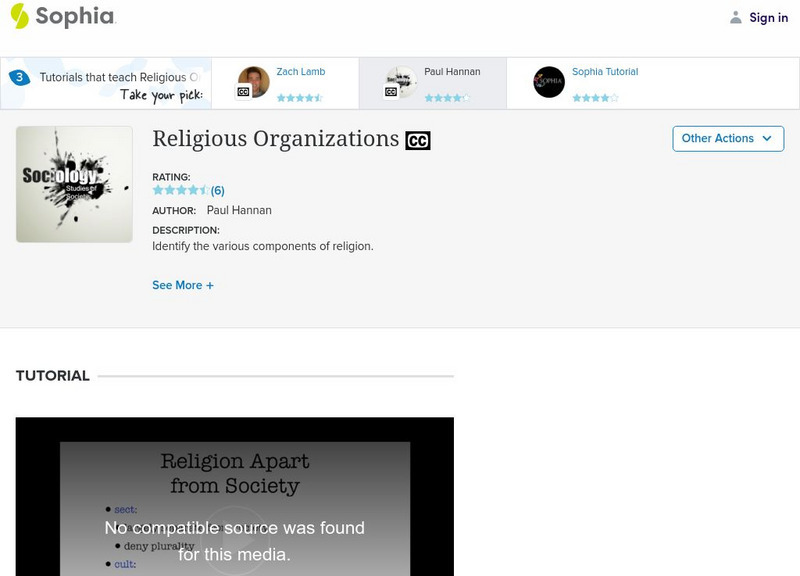
Task: Click Zach Lamb's name link
Action: click(x=300, y=70)
